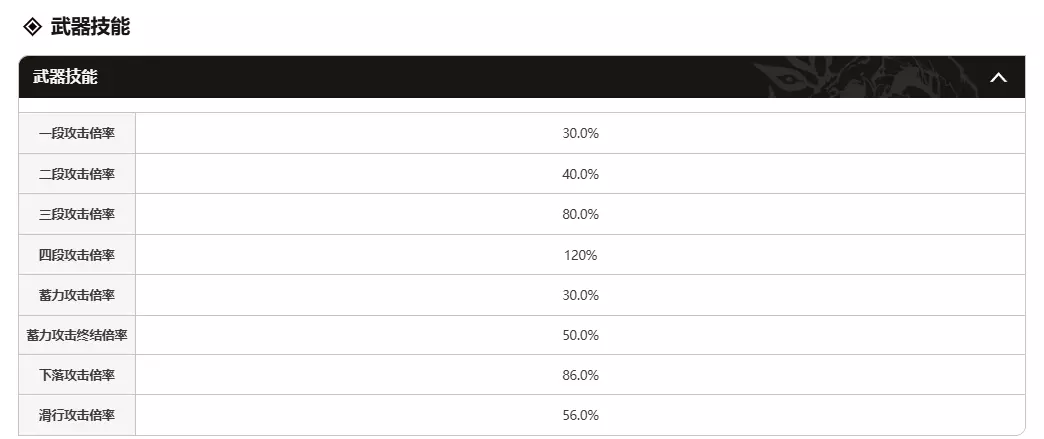Select the 滑行攻击倍率 row label
Viewport: 1044px width, 439px height.
(x=77, y=415)
